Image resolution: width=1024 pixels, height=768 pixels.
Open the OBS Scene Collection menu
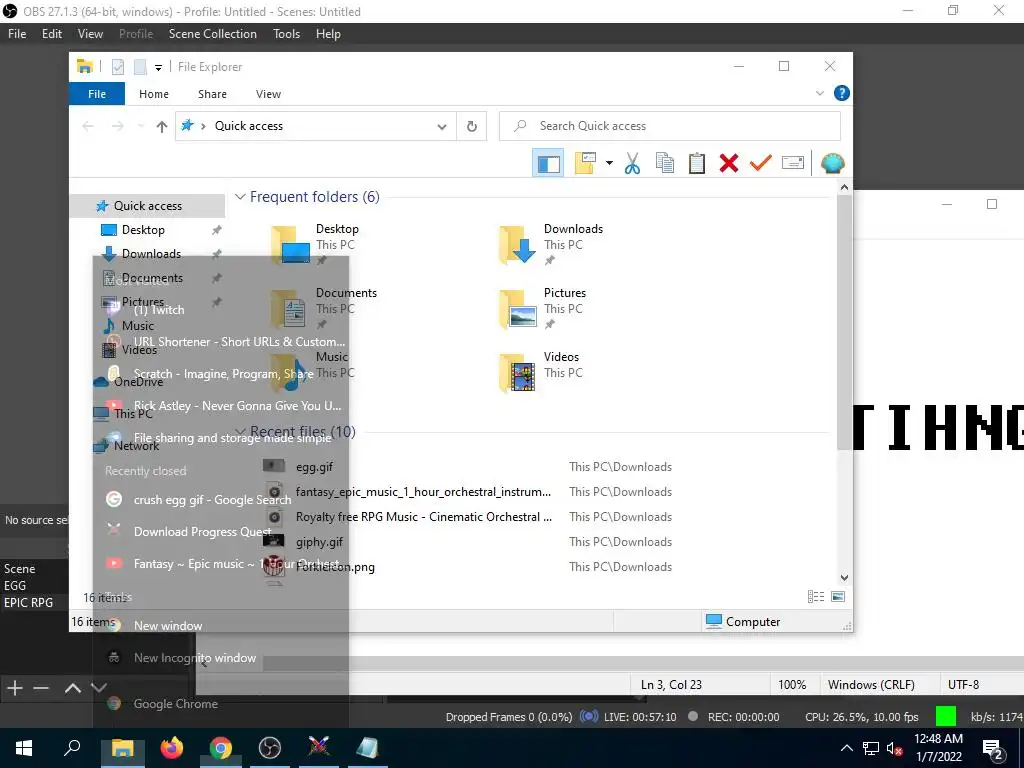click(212, 34)
